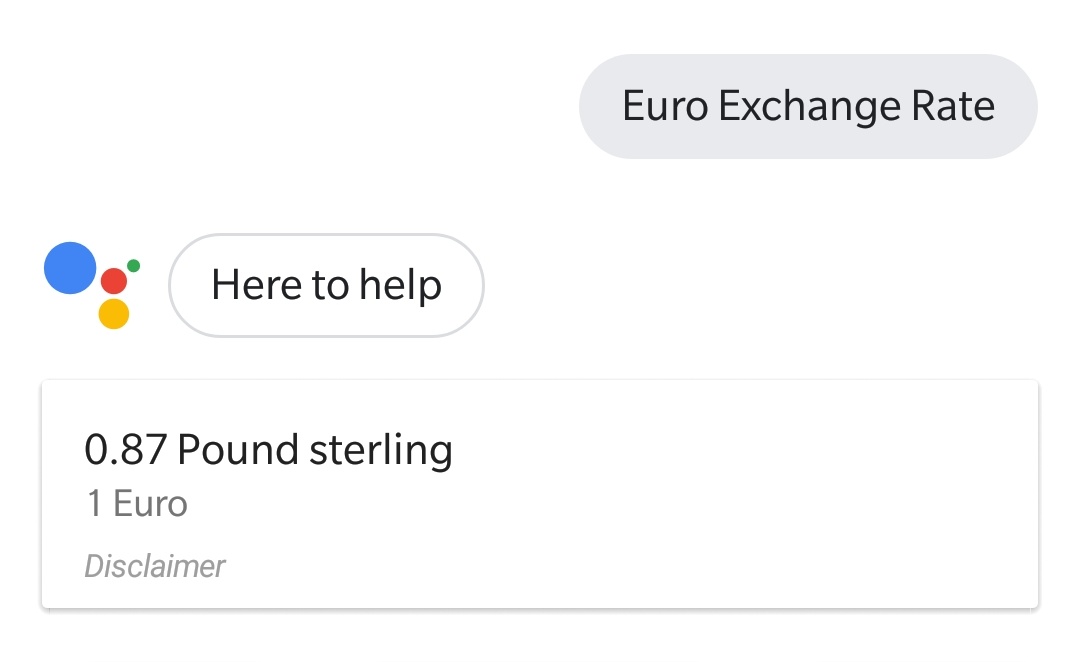Tap the 1 Euro source amount

[137, 504]
